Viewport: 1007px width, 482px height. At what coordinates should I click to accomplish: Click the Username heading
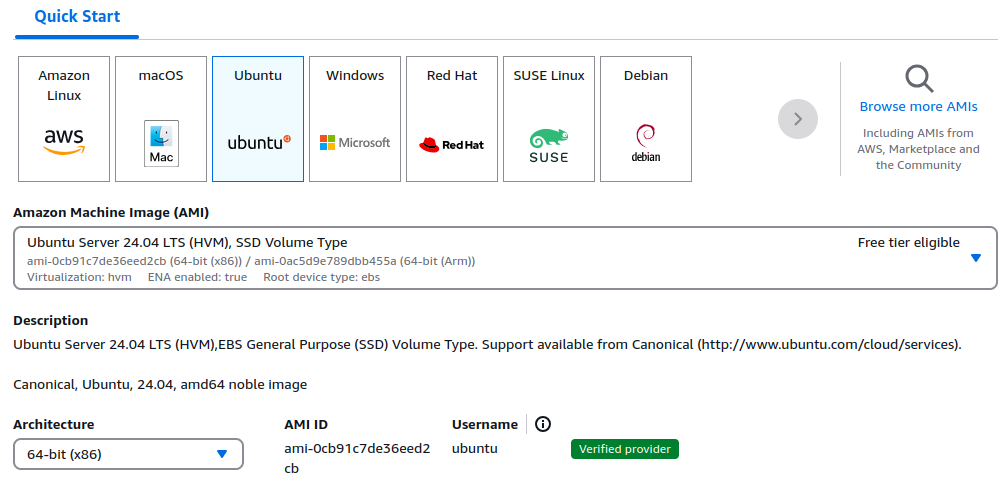click(x=485, y=424)
